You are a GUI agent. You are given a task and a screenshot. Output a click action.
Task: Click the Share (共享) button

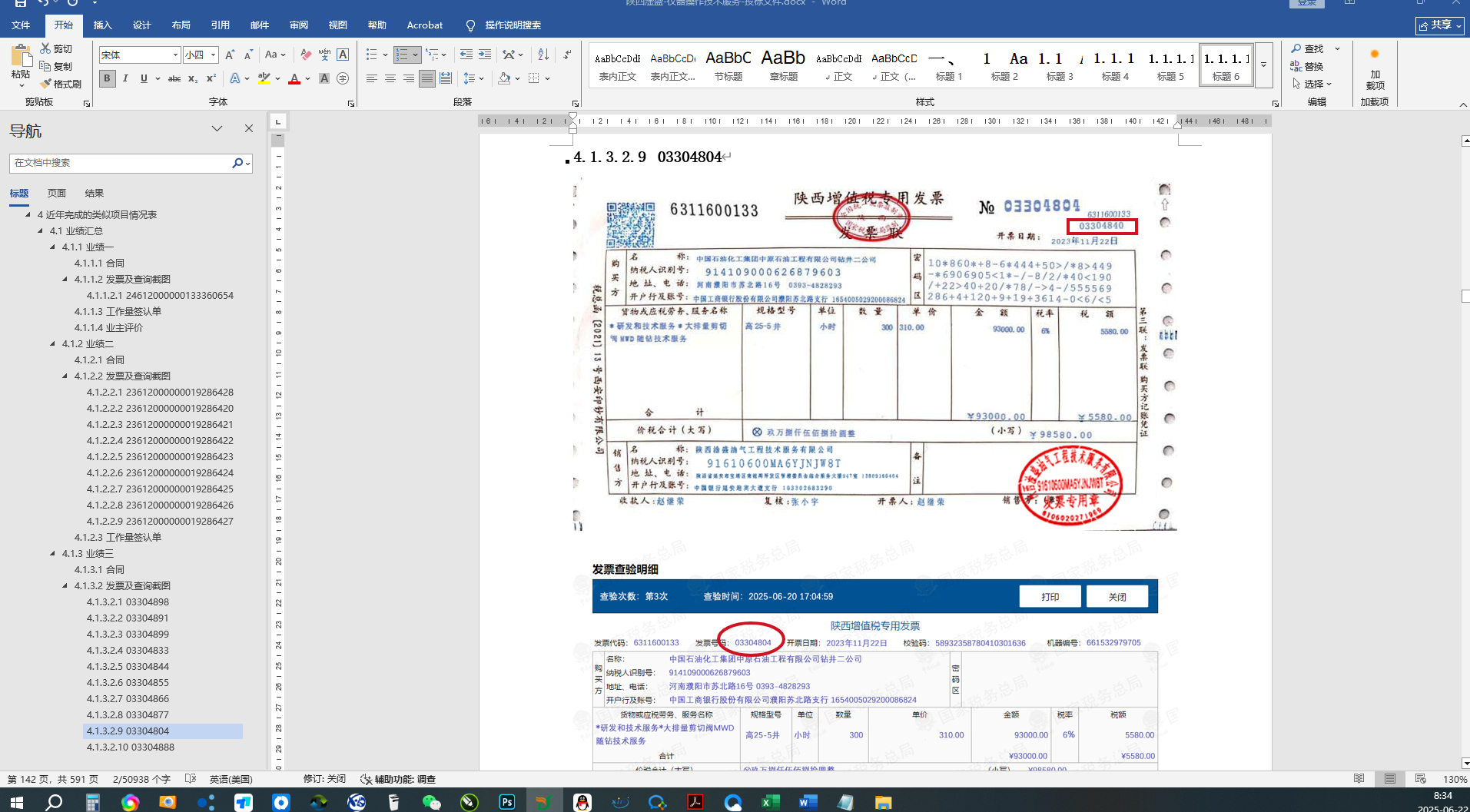(1439, 25)
